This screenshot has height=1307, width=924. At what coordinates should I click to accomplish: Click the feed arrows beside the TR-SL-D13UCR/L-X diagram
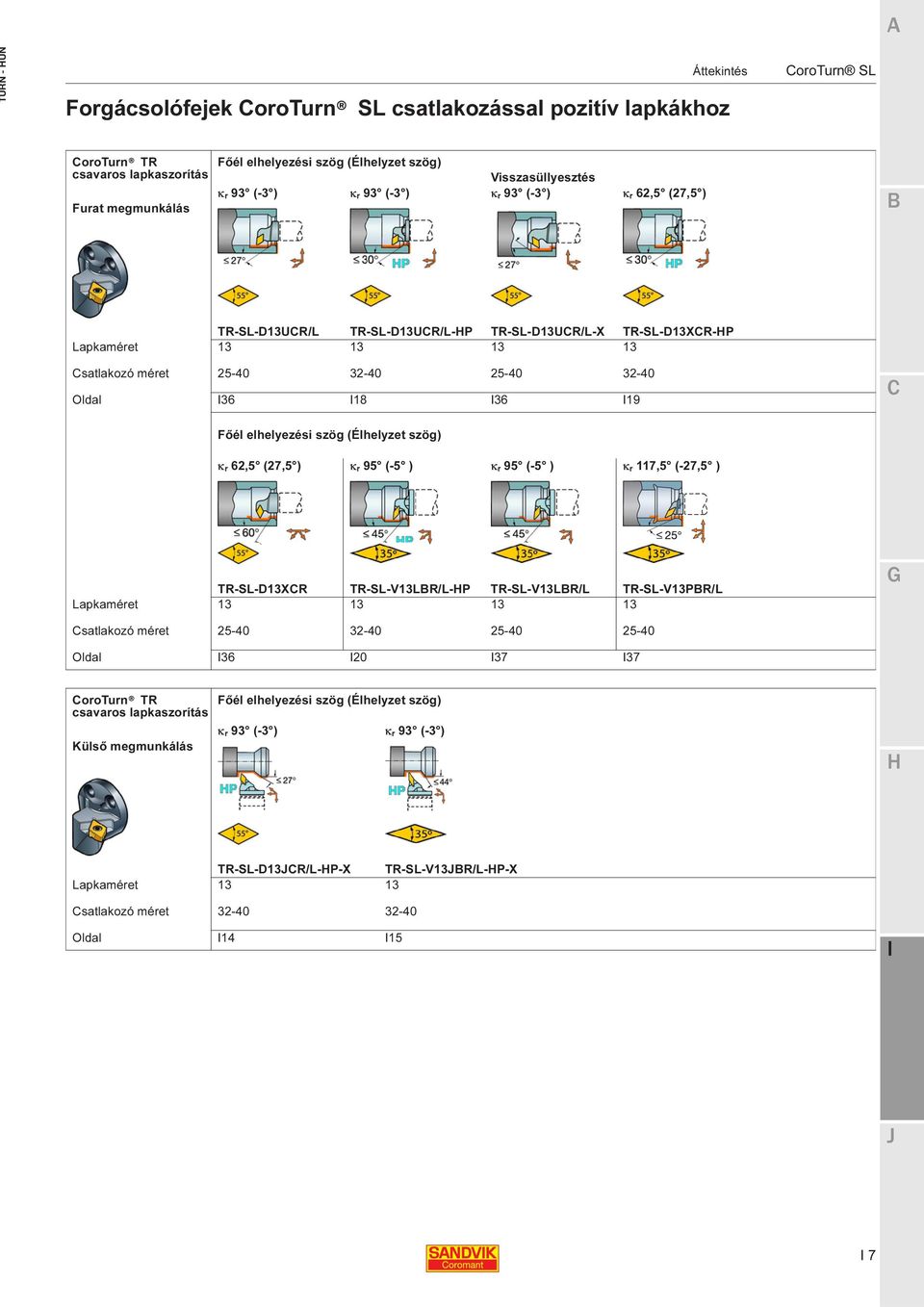click(574, 260)
